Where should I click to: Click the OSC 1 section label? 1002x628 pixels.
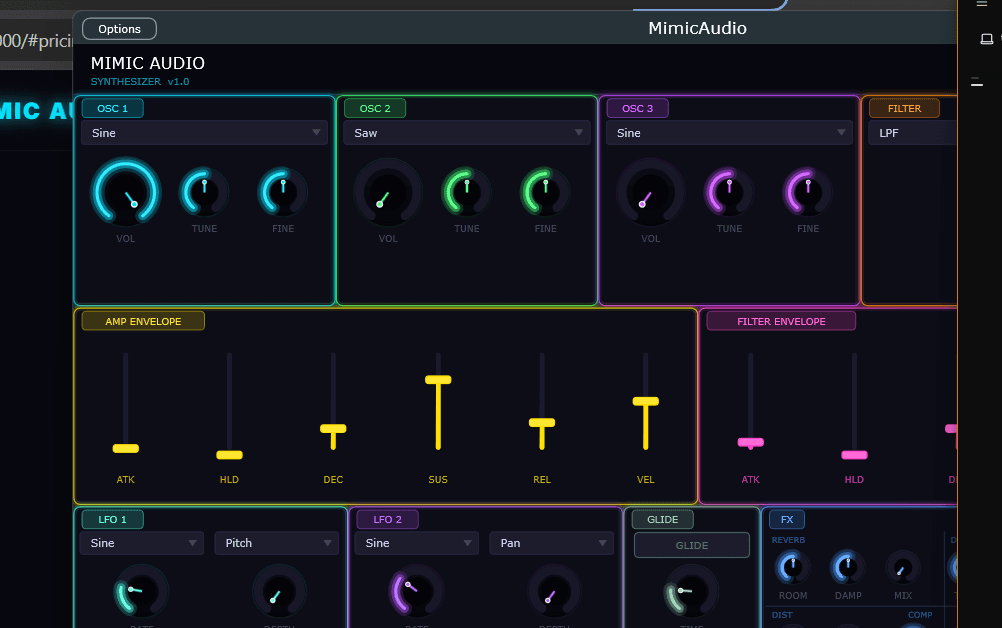click(x=112, y=109)
